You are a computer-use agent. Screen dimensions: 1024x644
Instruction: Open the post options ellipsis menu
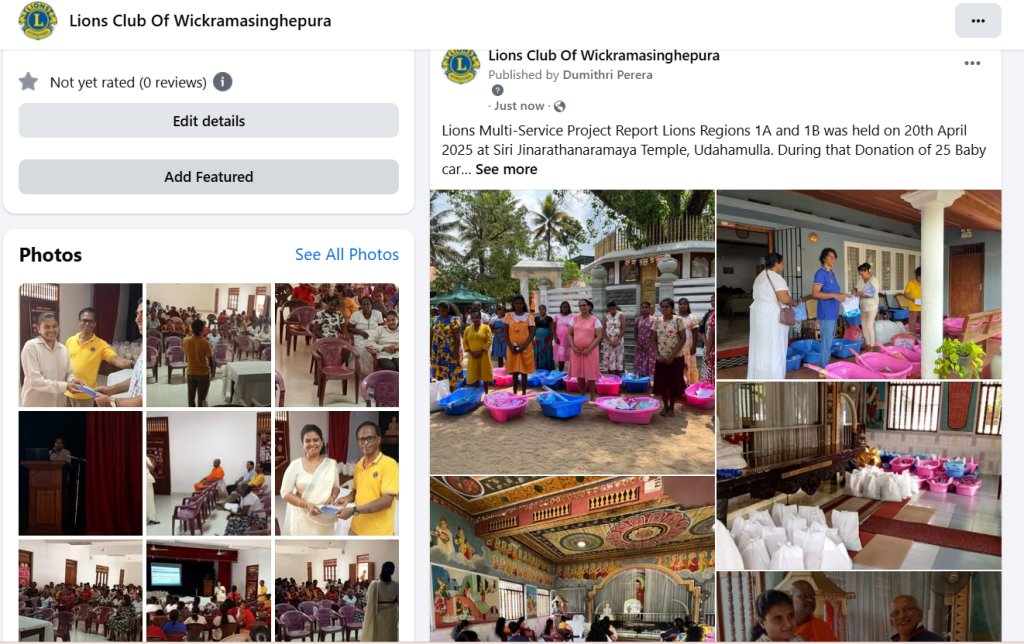(972, 63)
